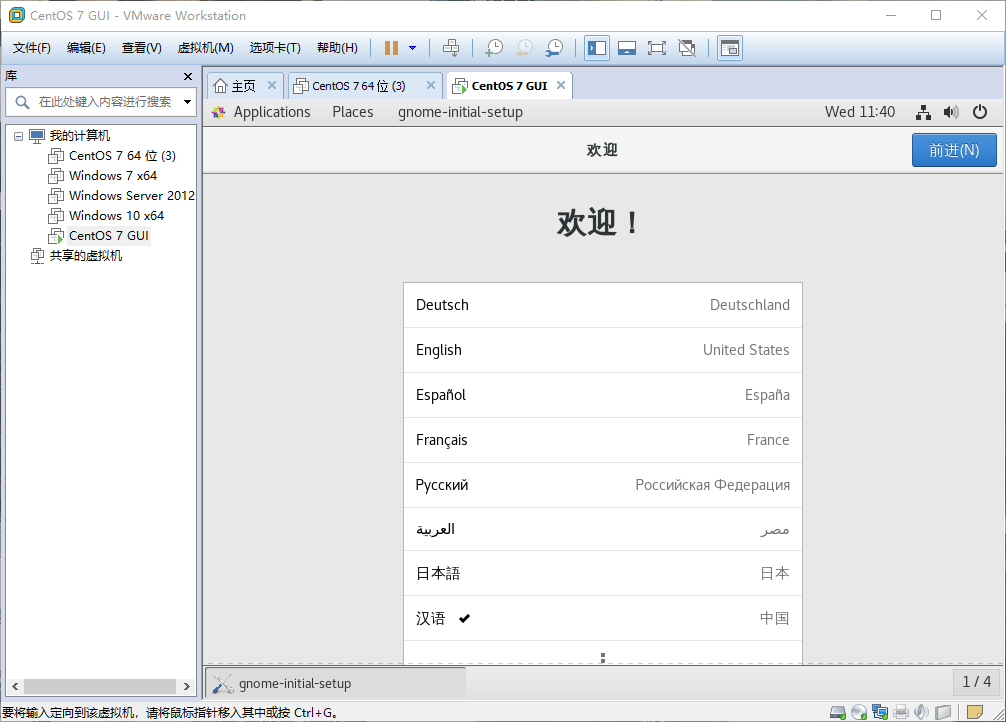Send Ctrl+Alt+Del to the VM
The width and height of the screenshot is (1006, 722).
pos(451,48)
